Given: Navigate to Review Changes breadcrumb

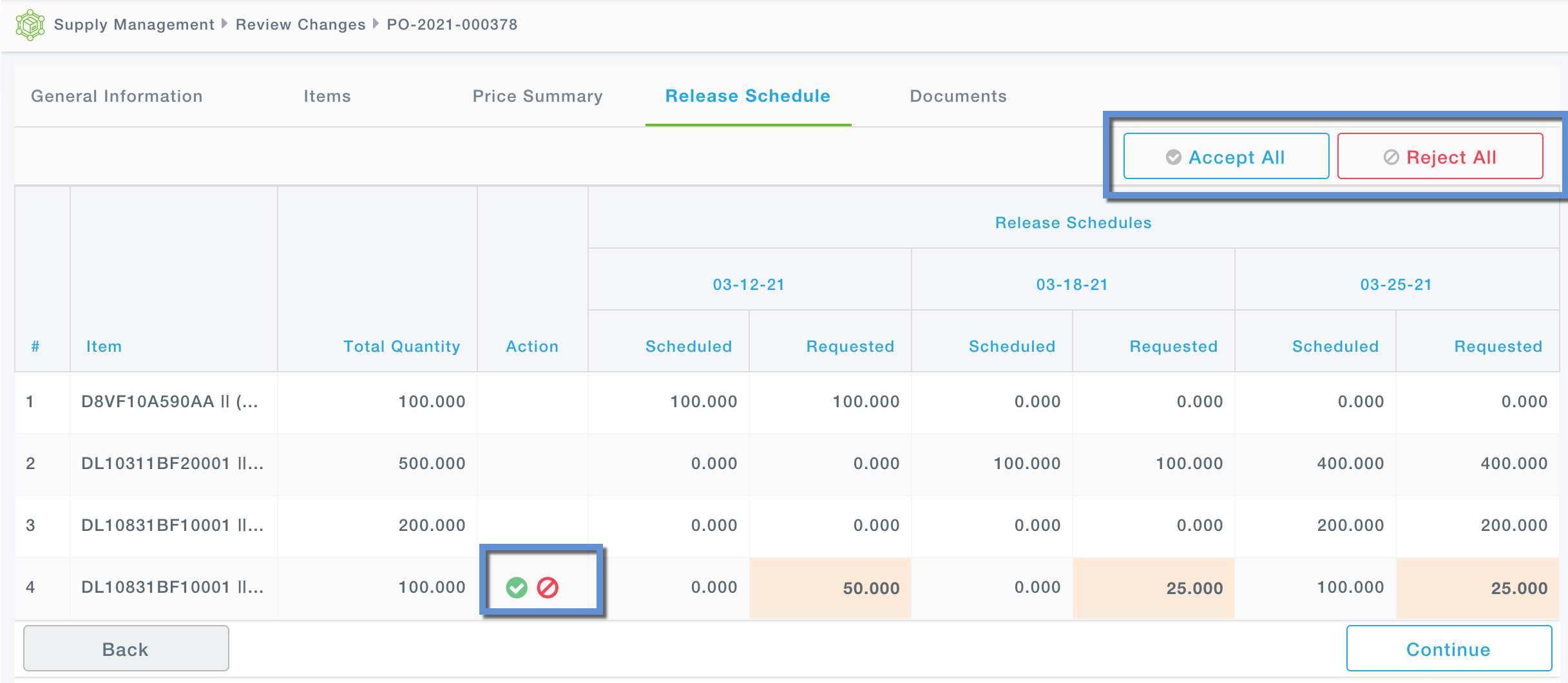Looking at the screenshot, I should pyautogui.click(x=300, y=24).
